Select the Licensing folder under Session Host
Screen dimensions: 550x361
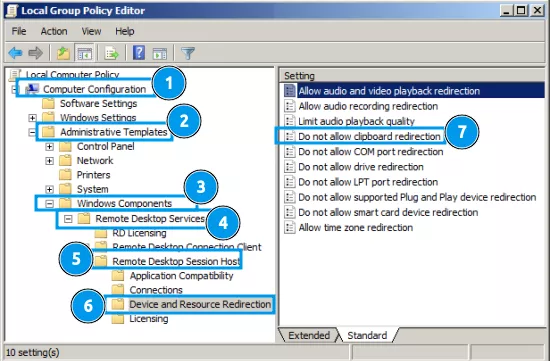click(148, 319)
